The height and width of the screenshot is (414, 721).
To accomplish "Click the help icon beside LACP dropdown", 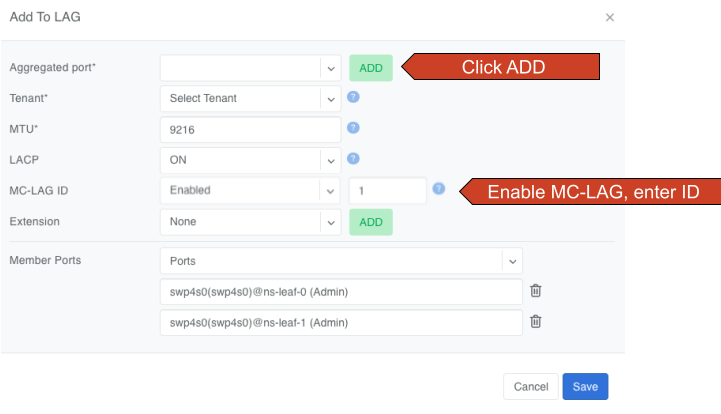I will tap(353, 158).
